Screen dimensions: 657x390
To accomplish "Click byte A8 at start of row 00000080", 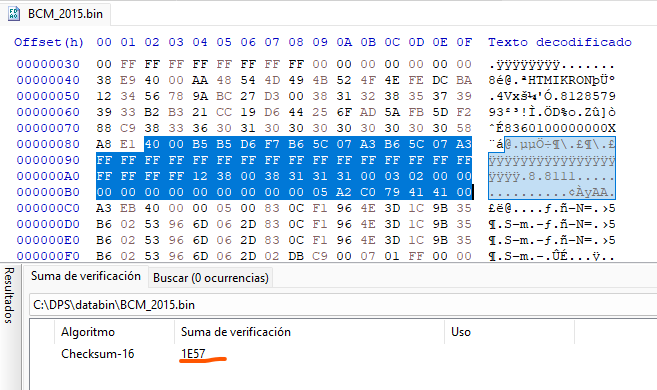I will (104, 144).
